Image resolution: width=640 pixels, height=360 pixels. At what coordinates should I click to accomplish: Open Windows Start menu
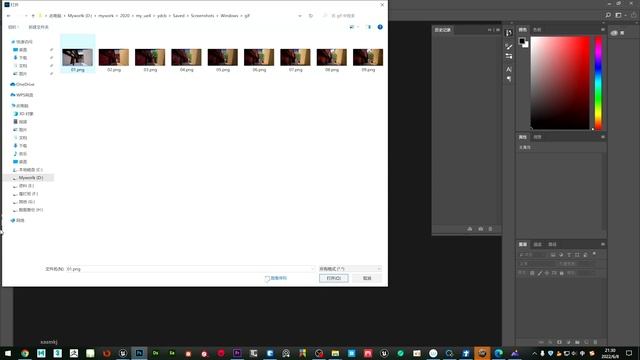[8, 353]
